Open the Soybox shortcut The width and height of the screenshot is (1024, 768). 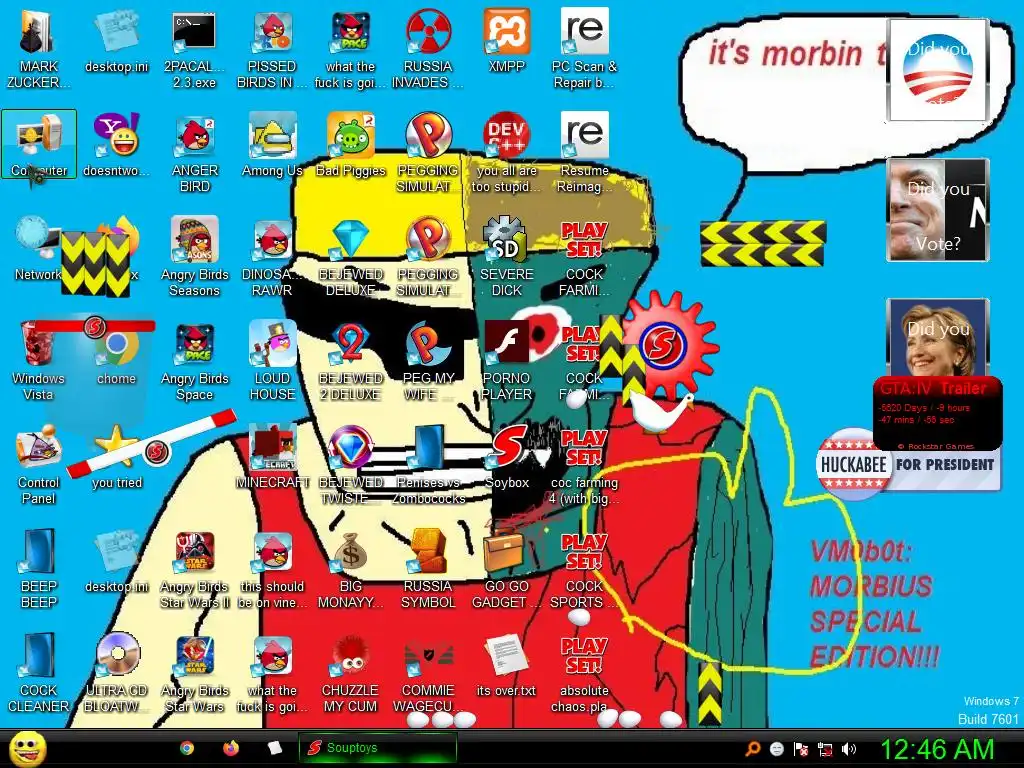coord(506,456)
